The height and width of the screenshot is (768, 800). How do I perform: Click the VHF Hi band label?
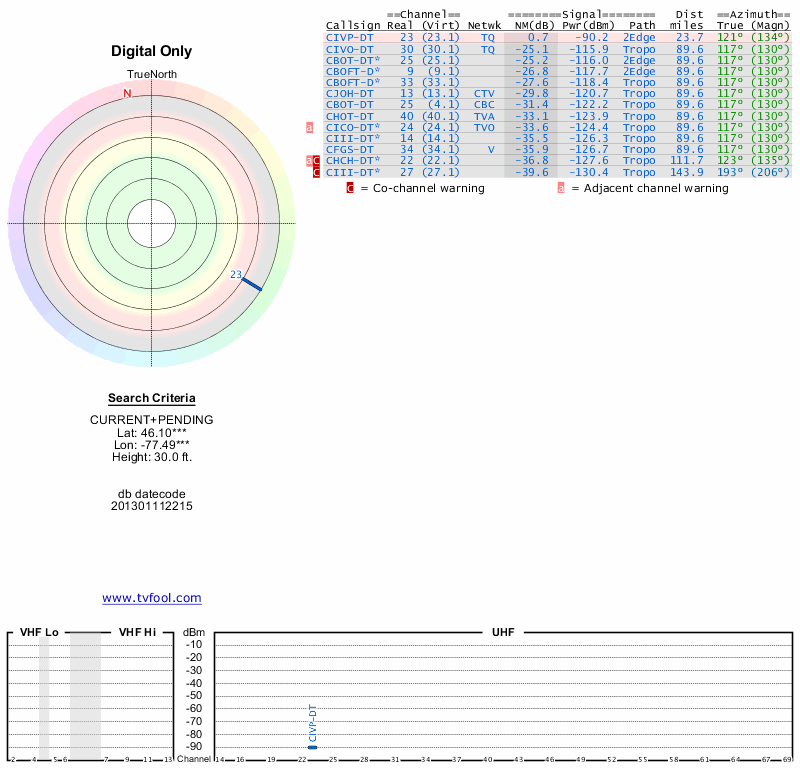(x=137, y=632)
